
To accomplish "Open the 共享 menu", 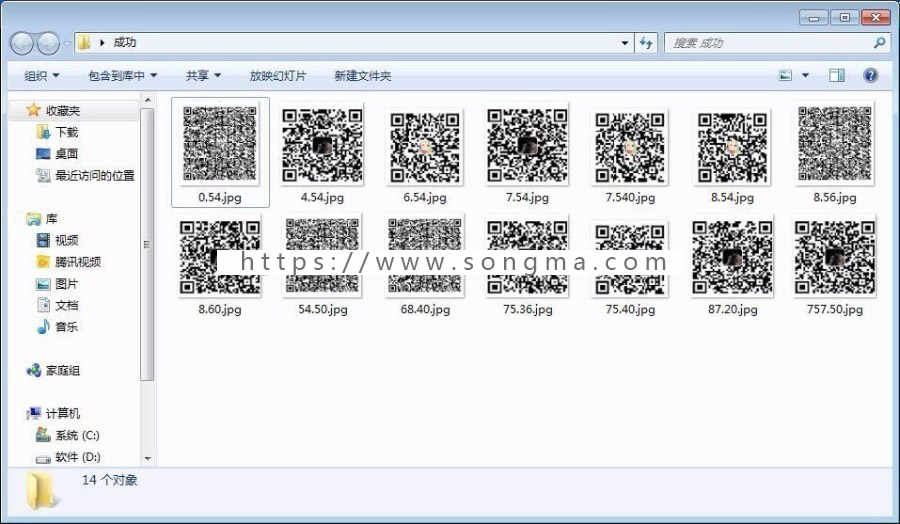I will (203, 76).
